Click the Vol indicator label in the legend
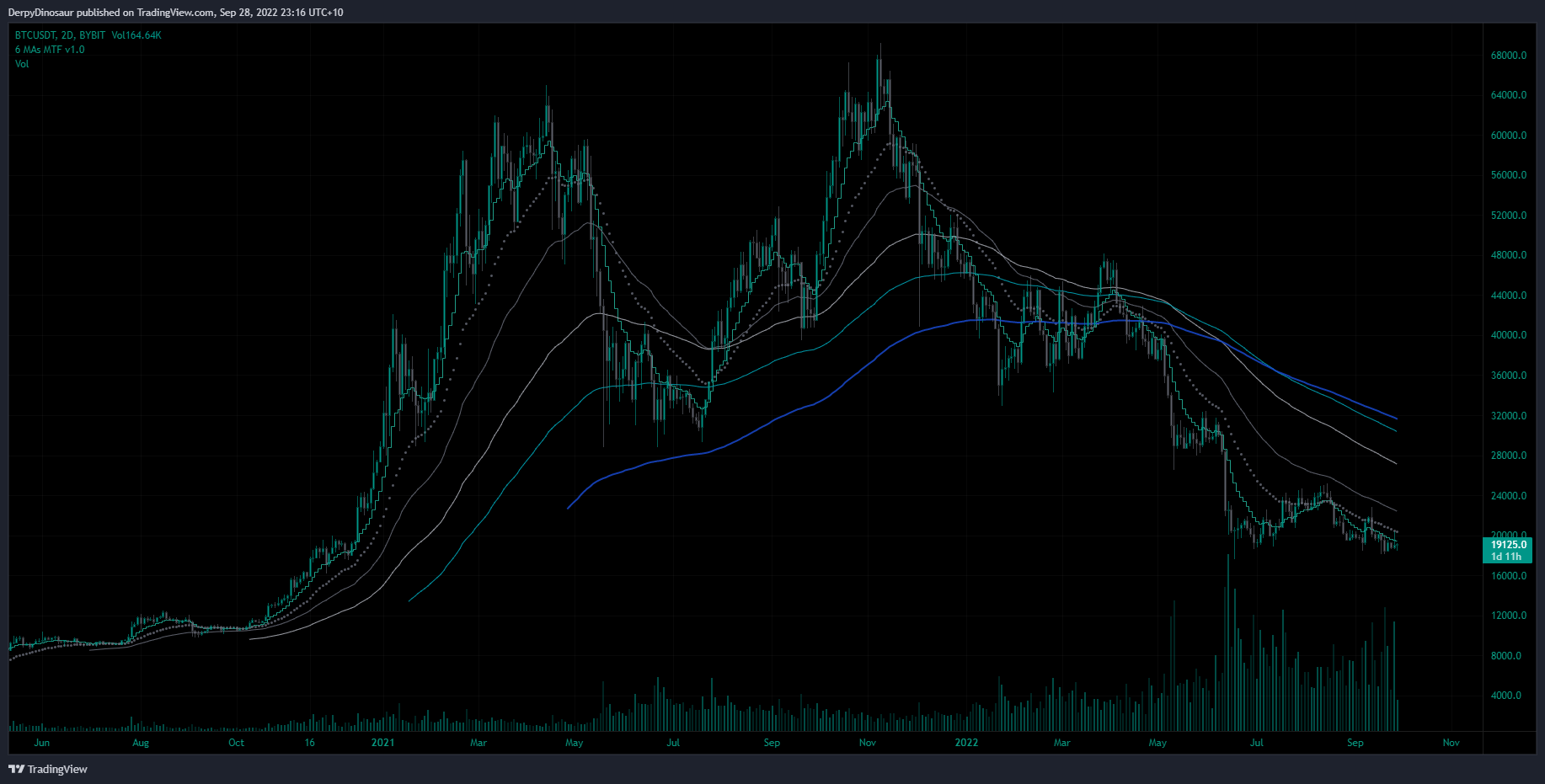 (x=21, y=64)
